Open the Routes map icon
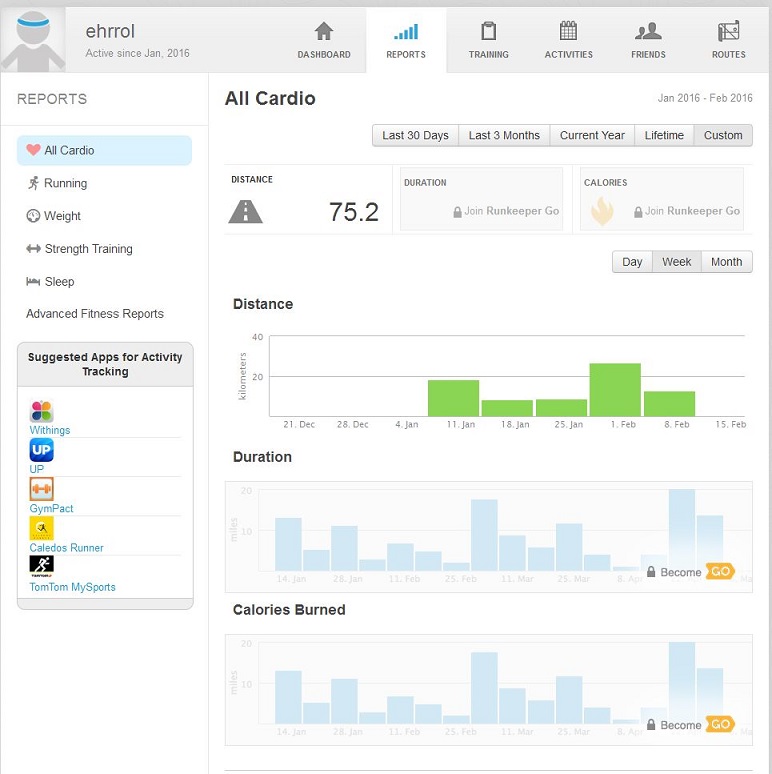 [728, 31]
